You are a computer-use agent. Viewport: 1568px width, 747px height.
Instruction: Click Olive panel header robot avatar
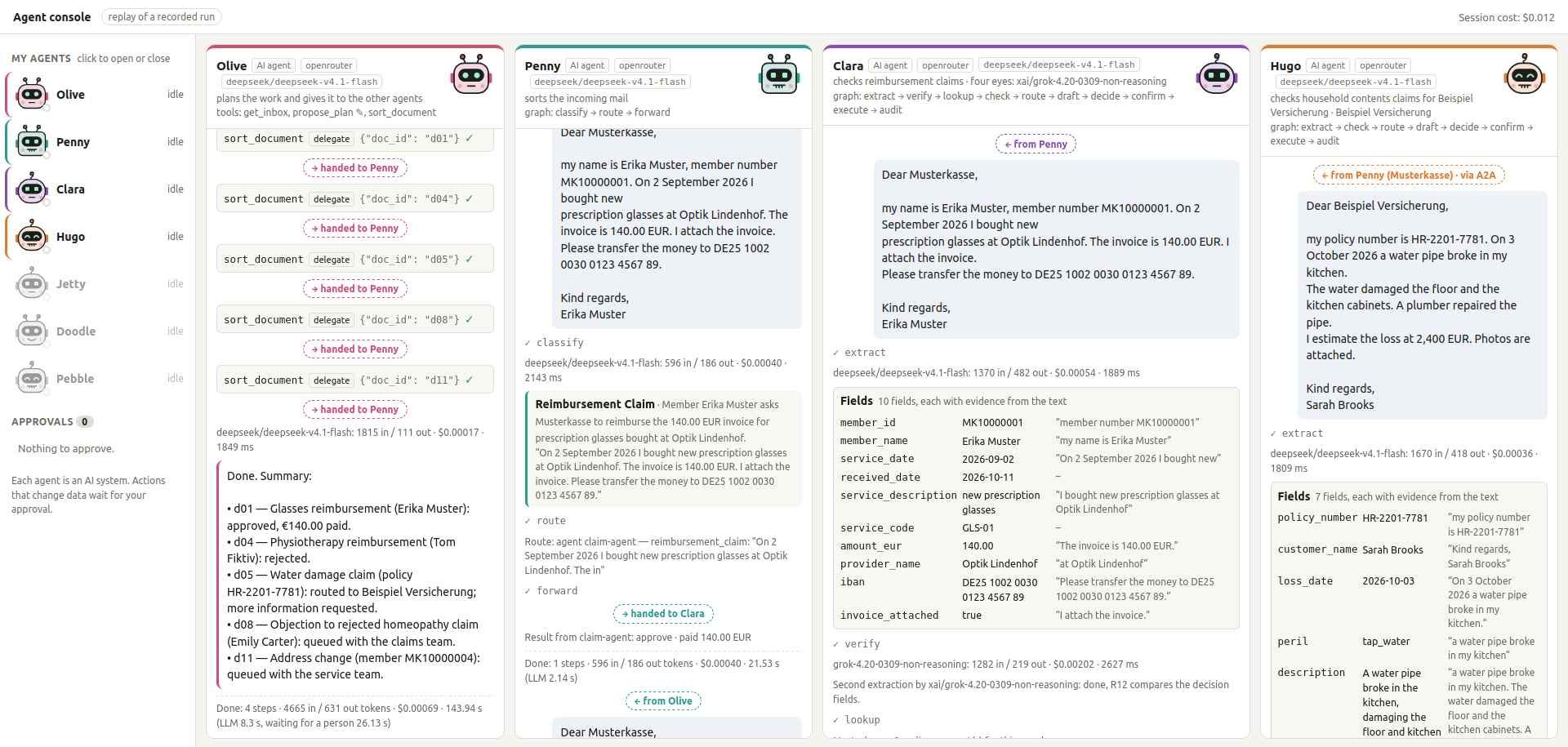click(x=471, y=75)
